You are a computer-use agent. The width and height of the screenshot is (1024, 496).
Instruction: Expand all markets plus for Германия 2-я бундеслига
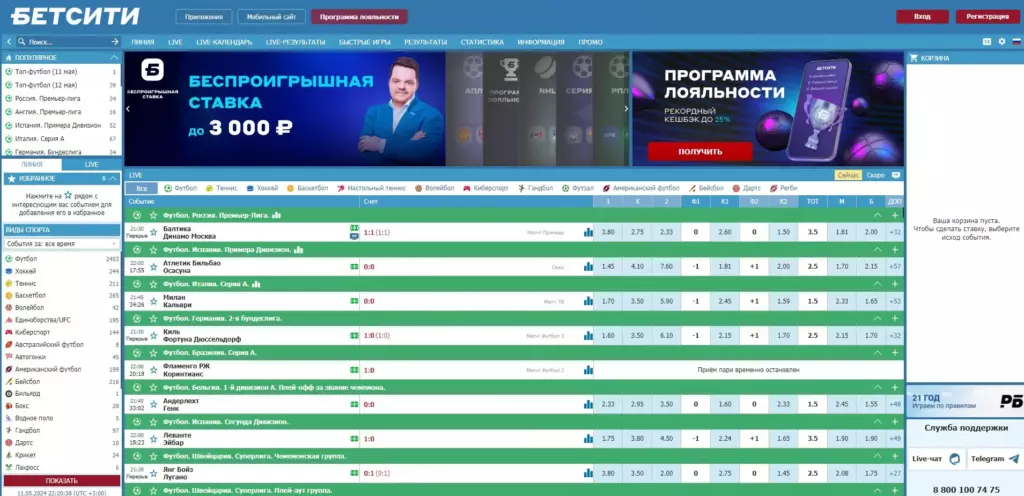coord(895,318)
